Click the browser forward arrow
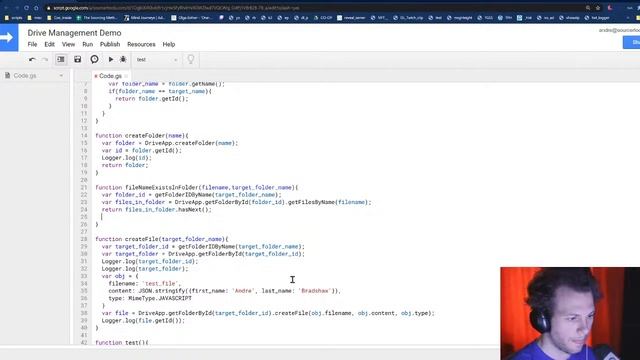The height and width of the screenshot is (360, 640). coord(16,8)
